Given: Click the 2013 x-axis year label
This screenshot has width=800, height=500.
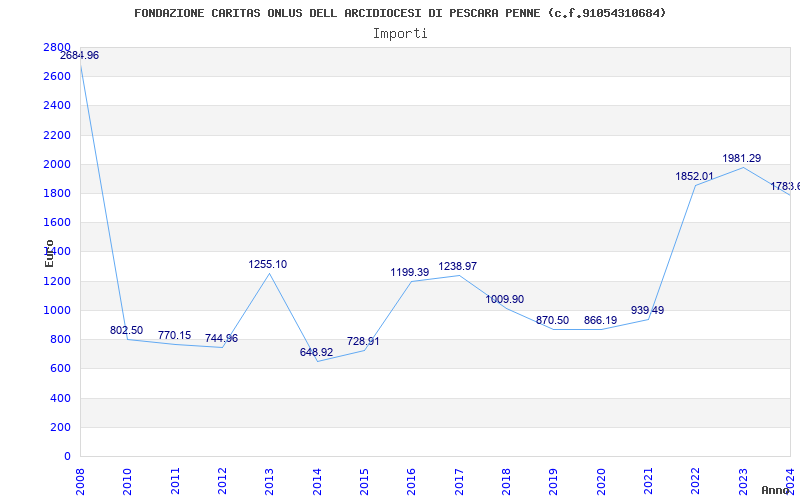Looking at the screenshot, I should point(269,482).
